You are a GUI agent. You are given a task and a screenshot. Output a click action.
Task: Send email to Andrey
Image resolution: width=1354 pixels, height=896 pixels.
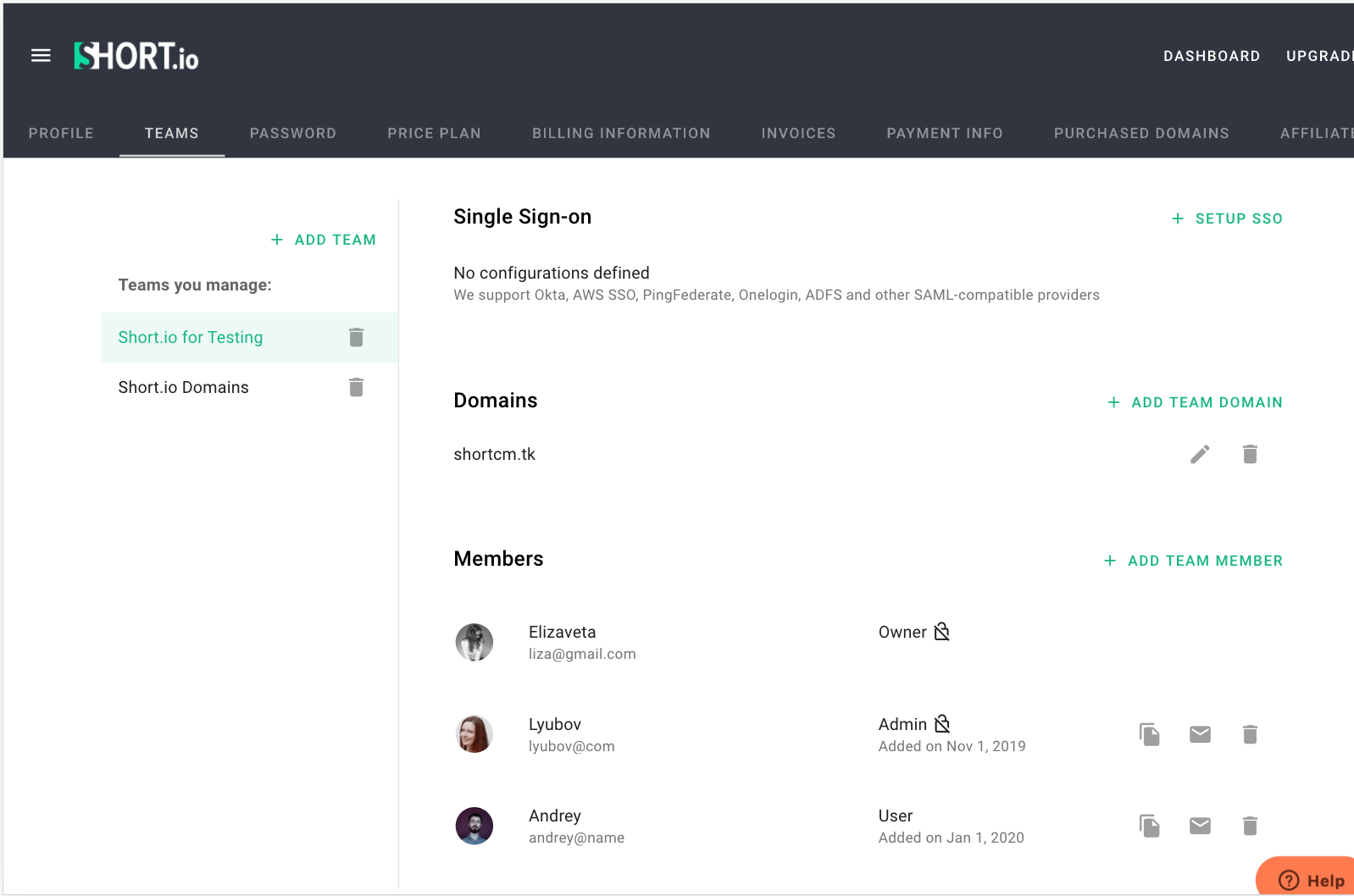(1200, 826)
